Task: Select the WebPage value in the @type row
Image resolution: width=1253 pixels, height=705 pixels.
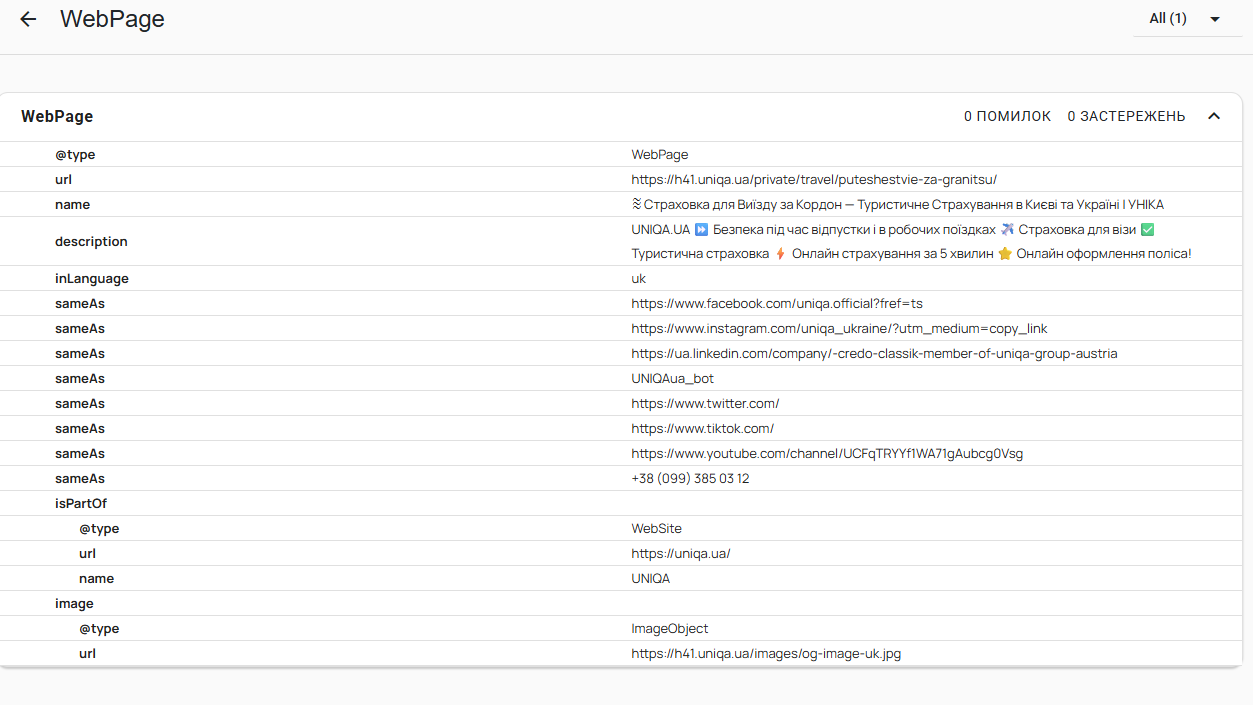Action: point(659,155)
